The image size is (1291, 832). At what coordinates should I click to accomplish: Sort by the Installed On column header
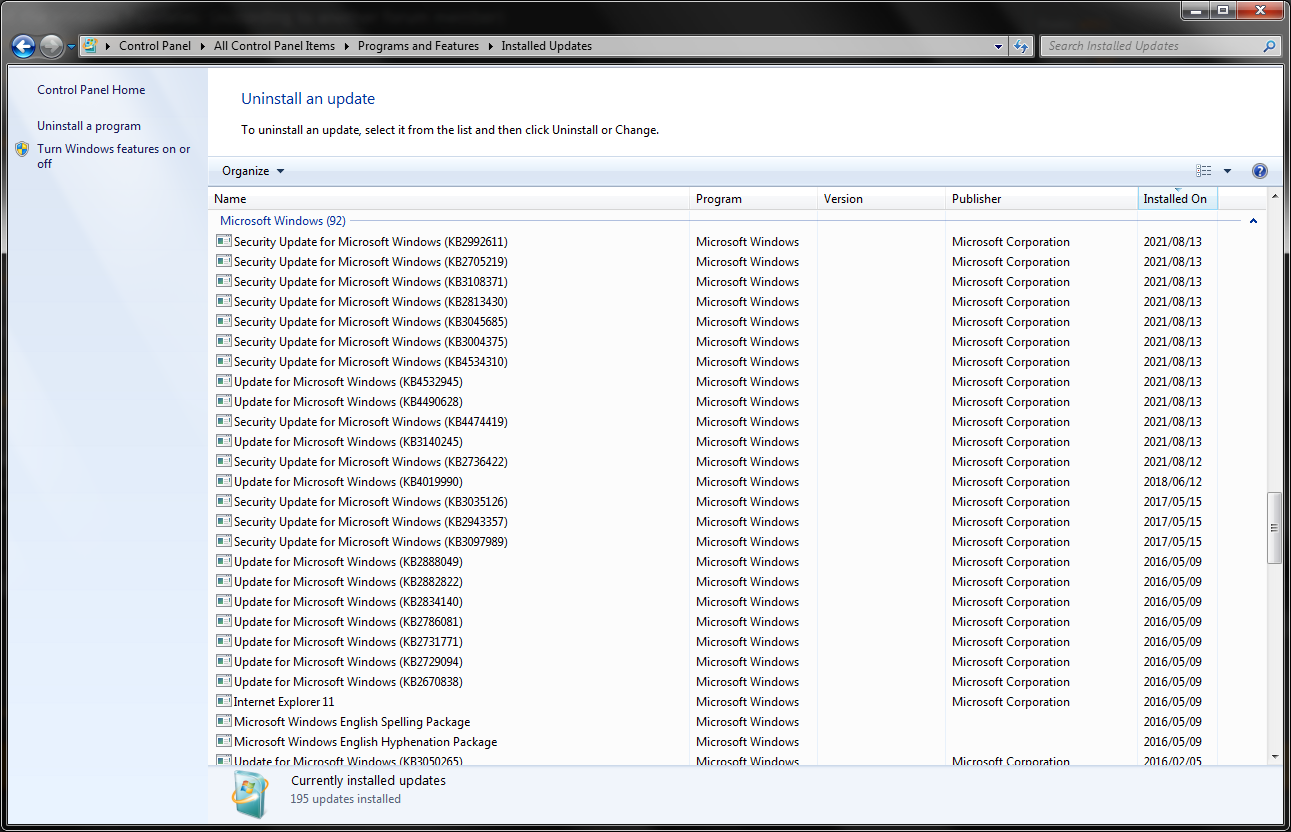click(1175, 199)
